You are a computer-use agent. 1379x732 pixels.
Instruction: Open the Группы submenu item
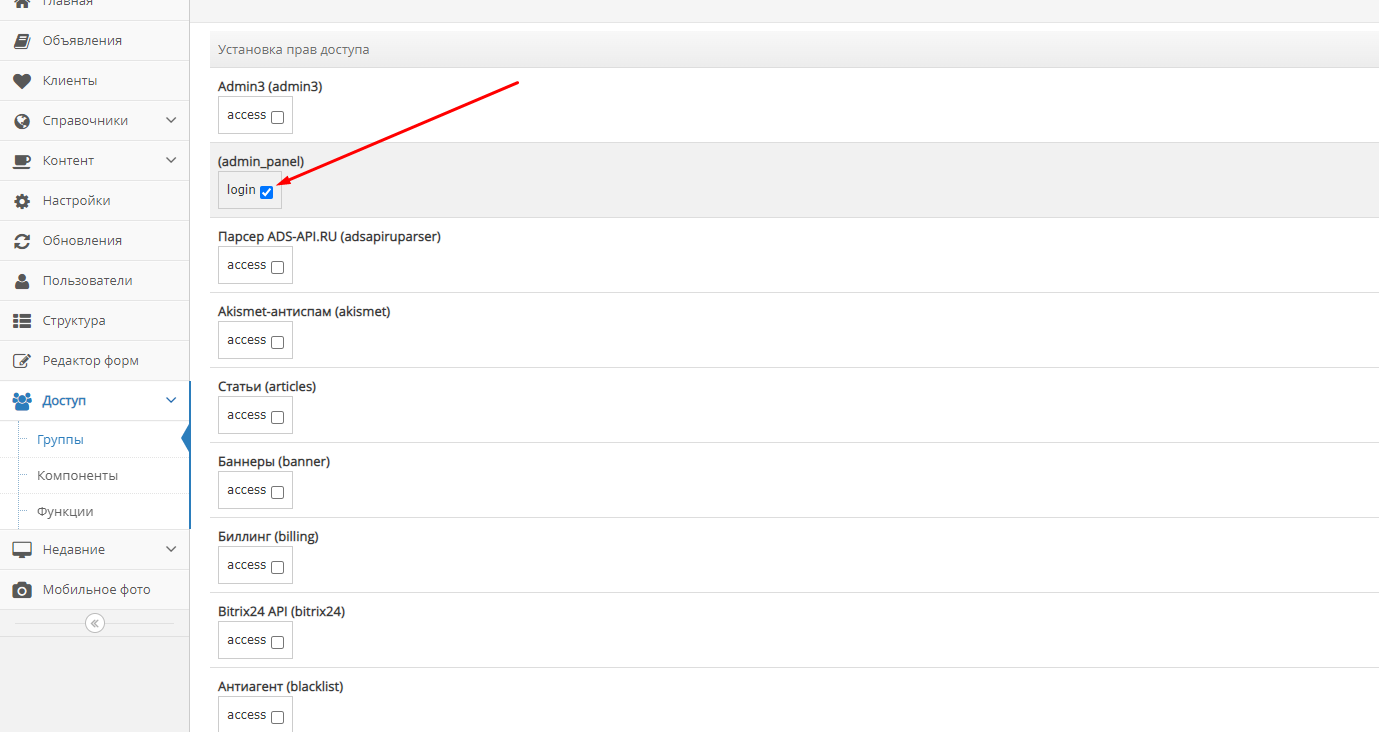(60, 440)
